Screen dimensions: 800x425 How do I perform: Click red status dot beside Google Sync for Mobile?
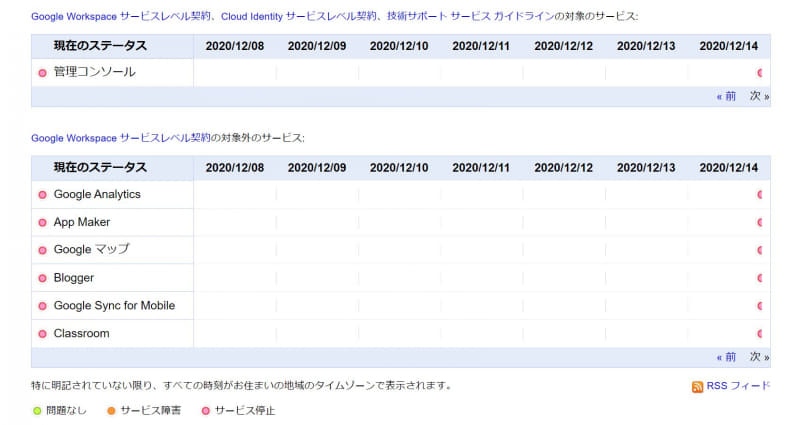click(42, 306)
